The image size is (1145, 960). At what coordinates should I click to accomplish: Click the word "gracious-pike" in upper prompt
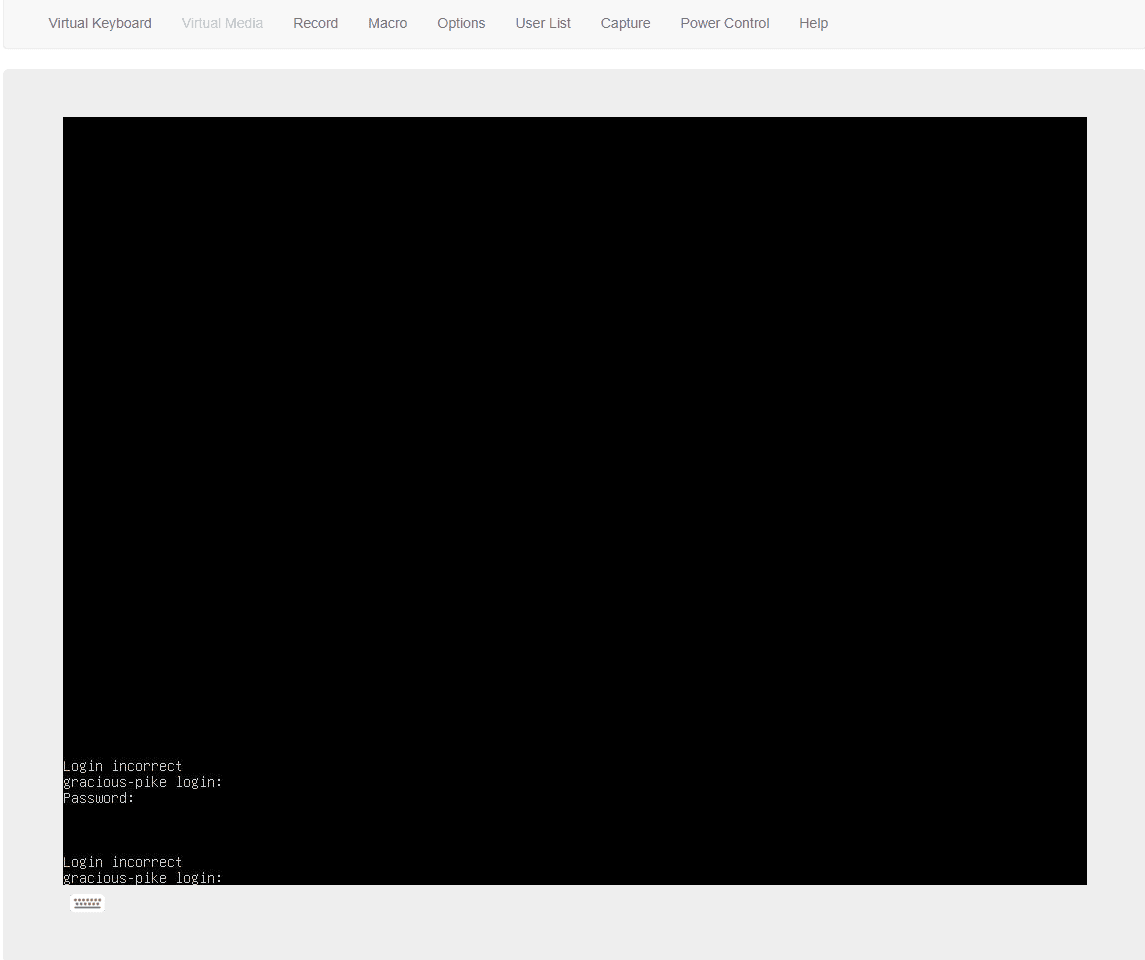tap(115, 782)
